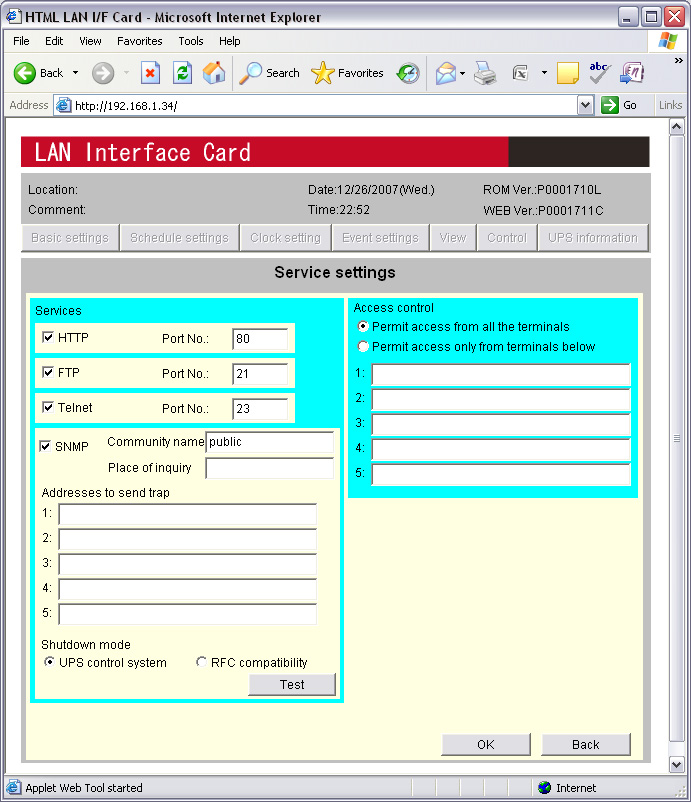Stop loading with the red X icon
This screenshot has height=802, width=691.
coord(150,73)
